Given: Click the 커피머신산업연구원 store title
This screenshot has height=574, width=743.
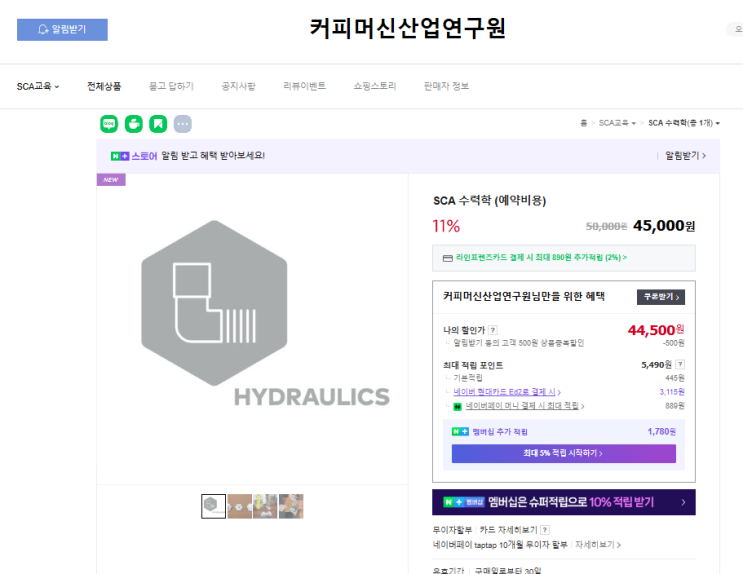Looking at the screenshot, I should 408,28.
